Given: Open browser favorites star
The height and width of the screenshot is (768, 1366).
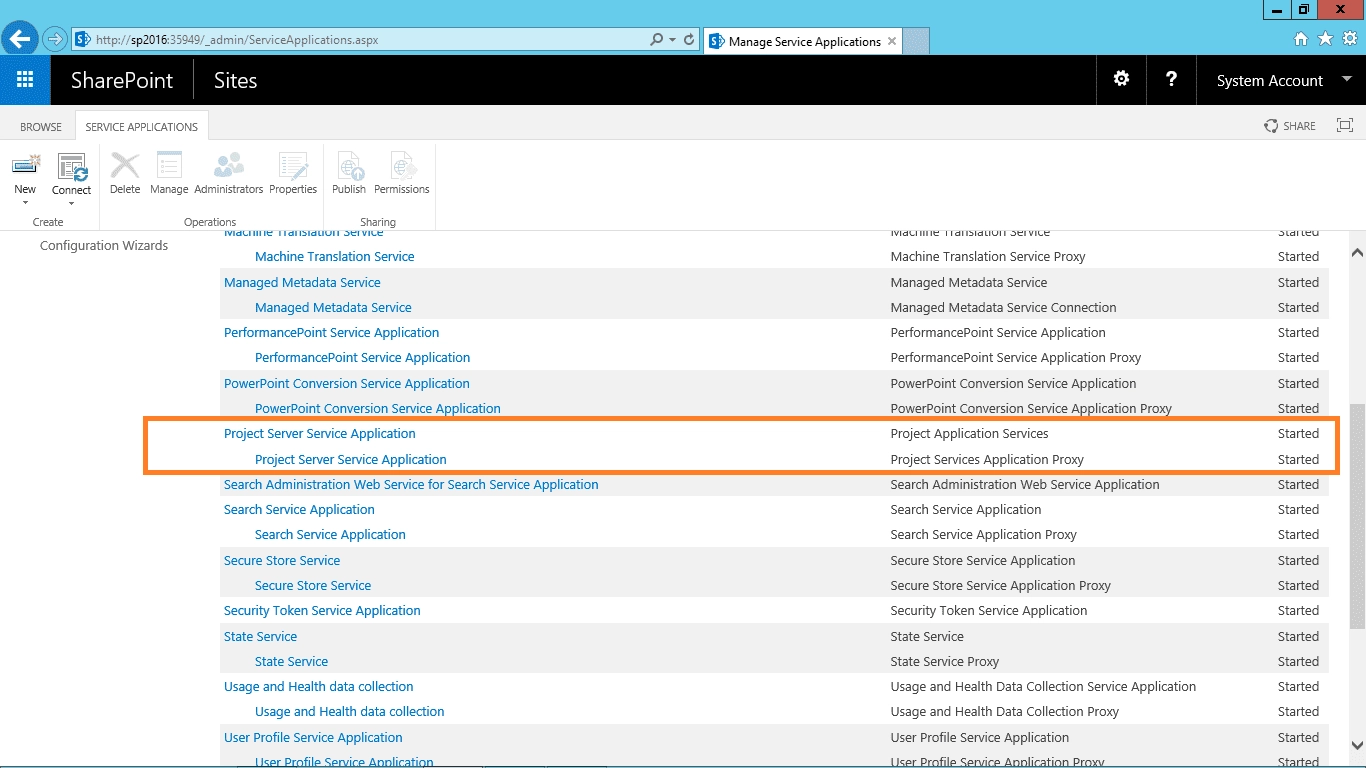Looking at the screenshot, I should click(x=1325, y=39).
